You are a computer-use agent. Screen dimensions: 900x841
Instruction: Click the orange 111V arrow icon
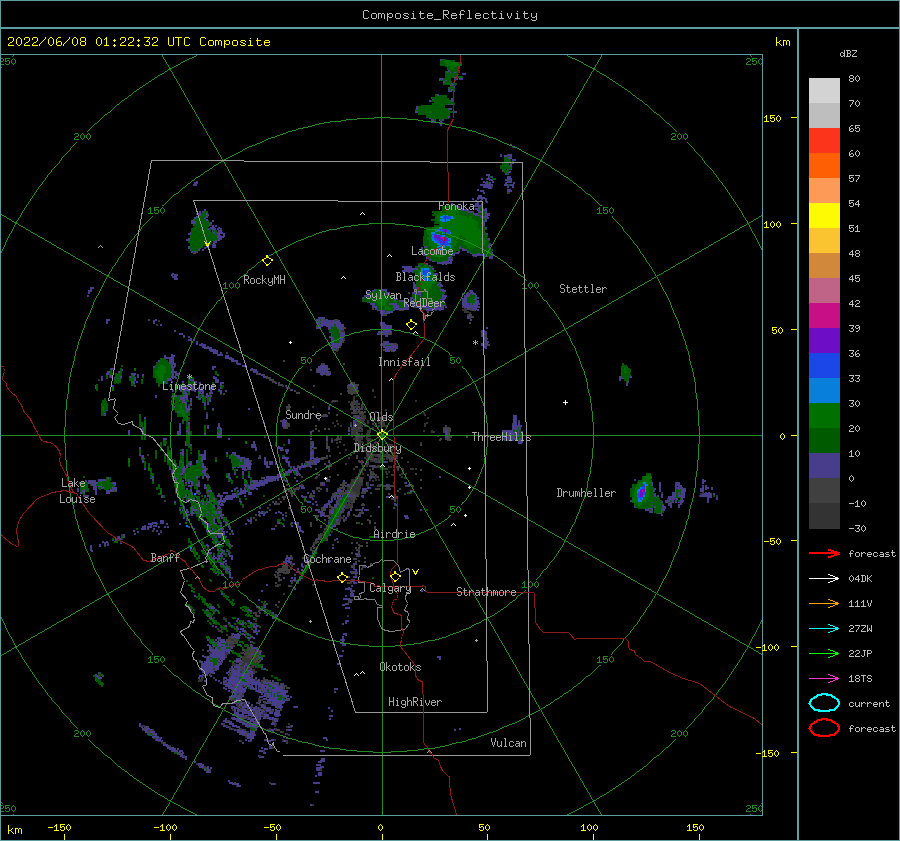tap(824, 603)
